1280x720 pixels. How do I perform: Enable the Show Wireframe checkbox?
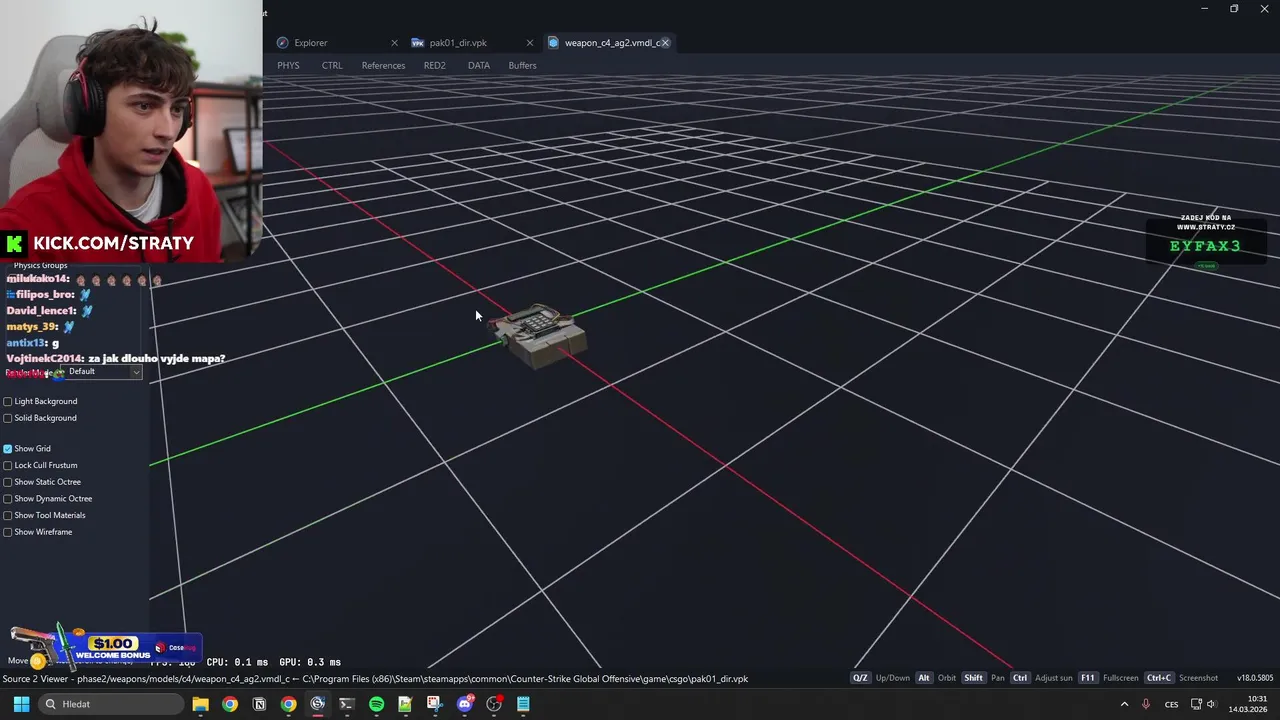coord(8,532)
